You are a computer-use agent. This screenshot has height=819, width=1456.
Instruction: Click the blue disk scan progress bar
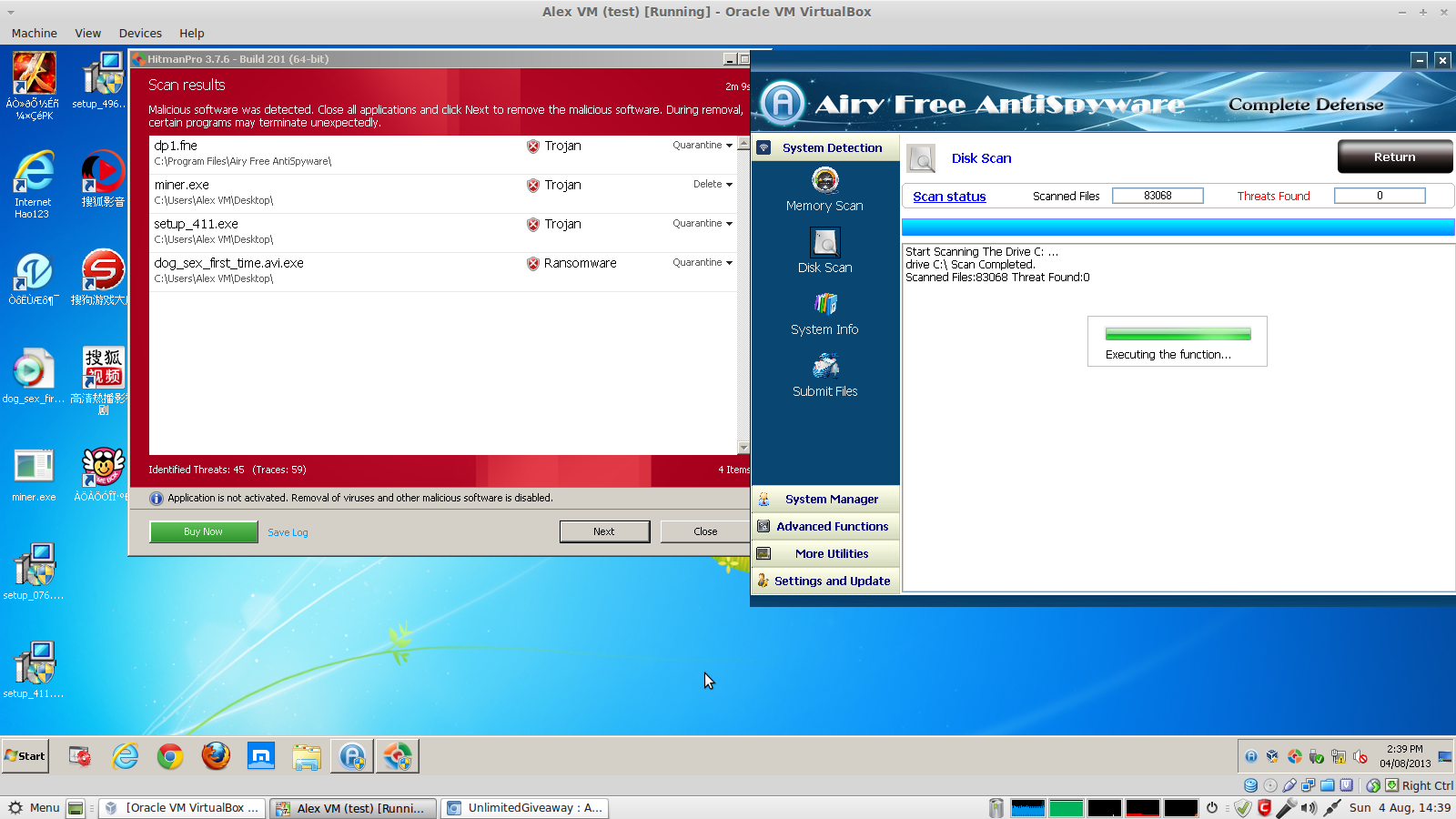[1178, 227]
